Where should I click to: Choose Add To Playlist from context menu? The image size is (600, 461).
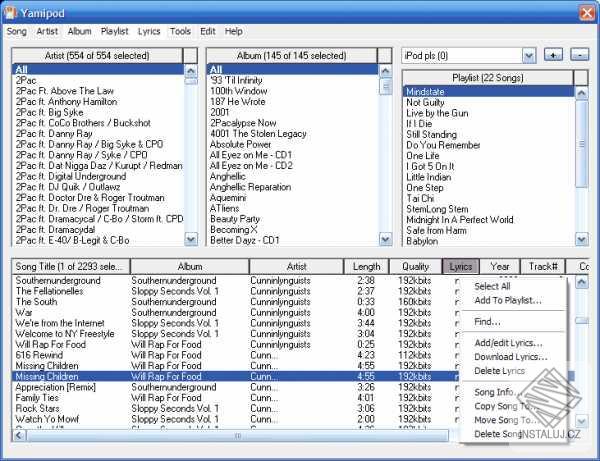508,300
